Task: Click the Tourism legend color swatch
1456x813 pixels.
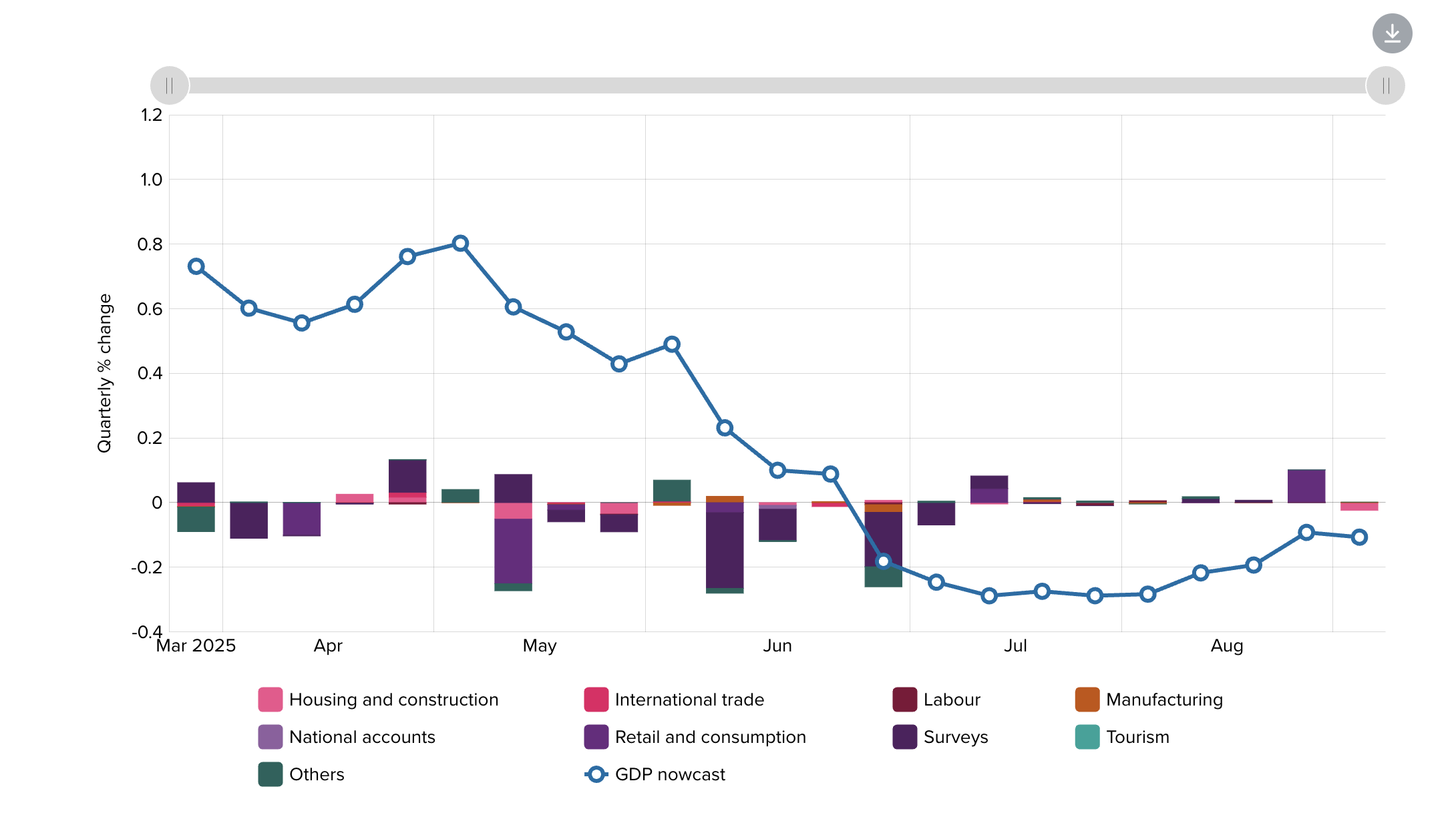Action: [1087, 737]
